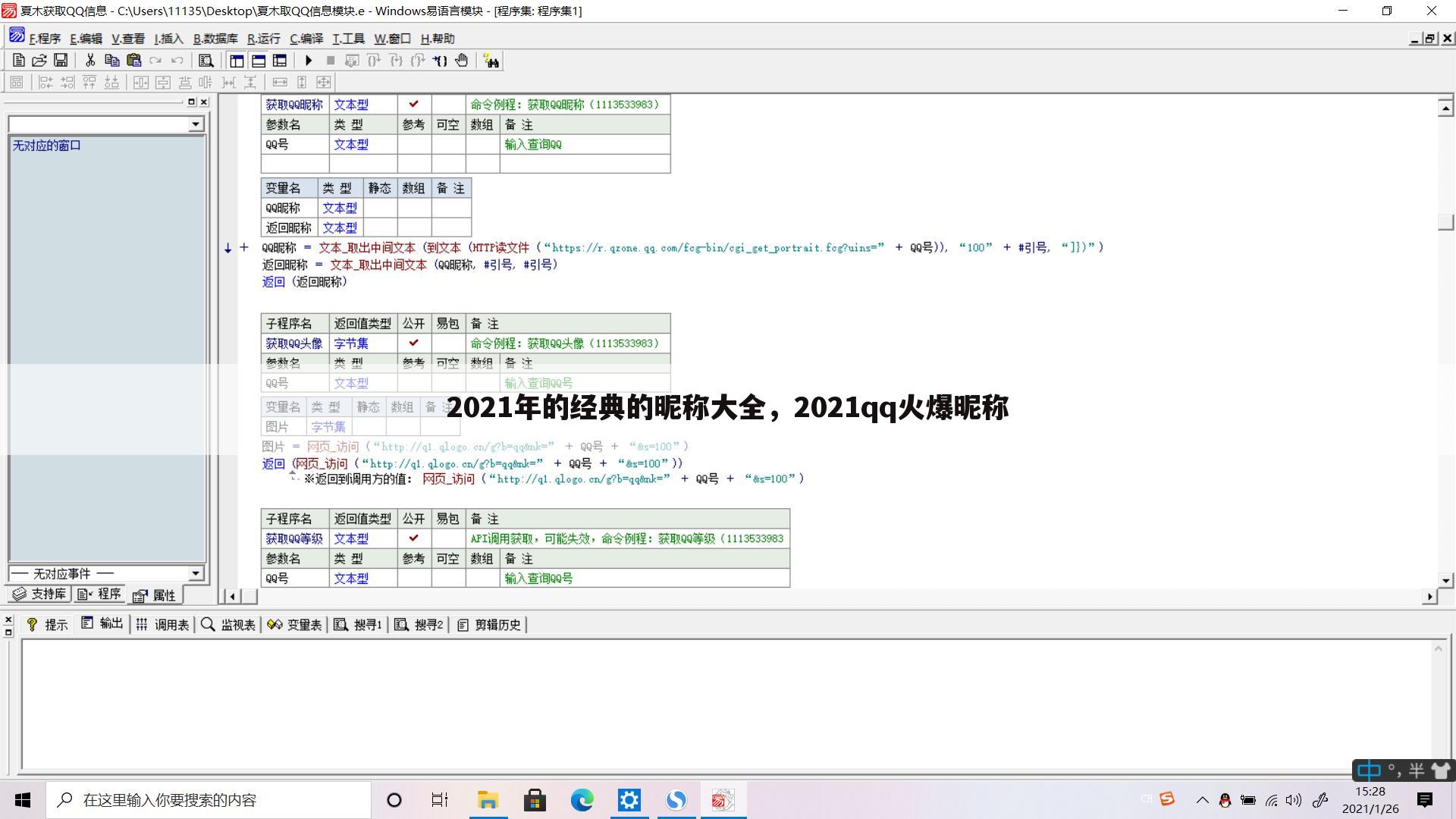Open Microsoft Edge from the taskbar

tap(582, 800)
